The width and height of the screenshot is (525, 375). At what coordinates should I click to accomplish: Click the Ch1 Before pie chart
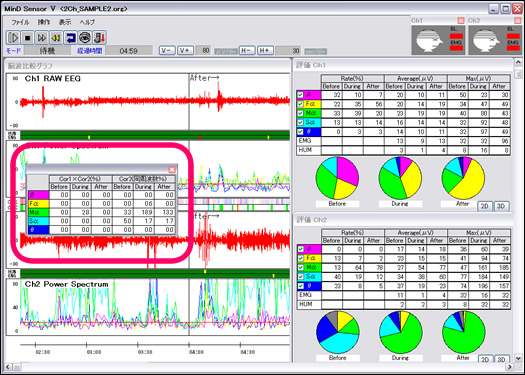point(337,178)
